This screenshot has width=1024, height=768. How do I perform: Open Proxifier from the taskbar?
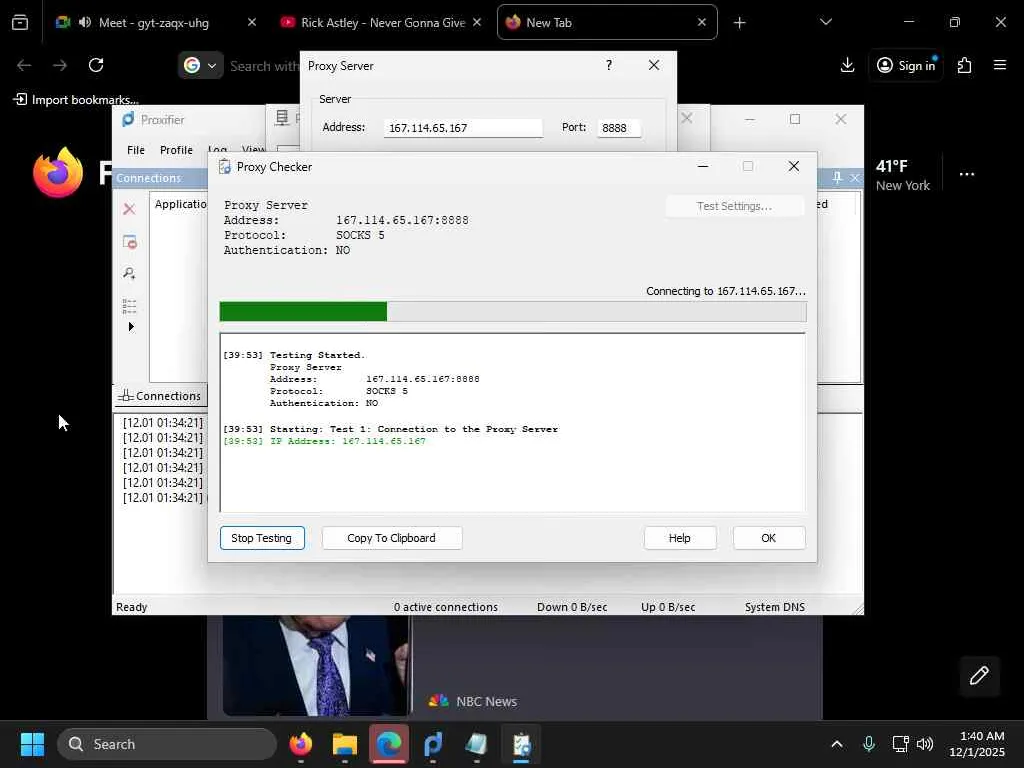[x=433, y=744]
